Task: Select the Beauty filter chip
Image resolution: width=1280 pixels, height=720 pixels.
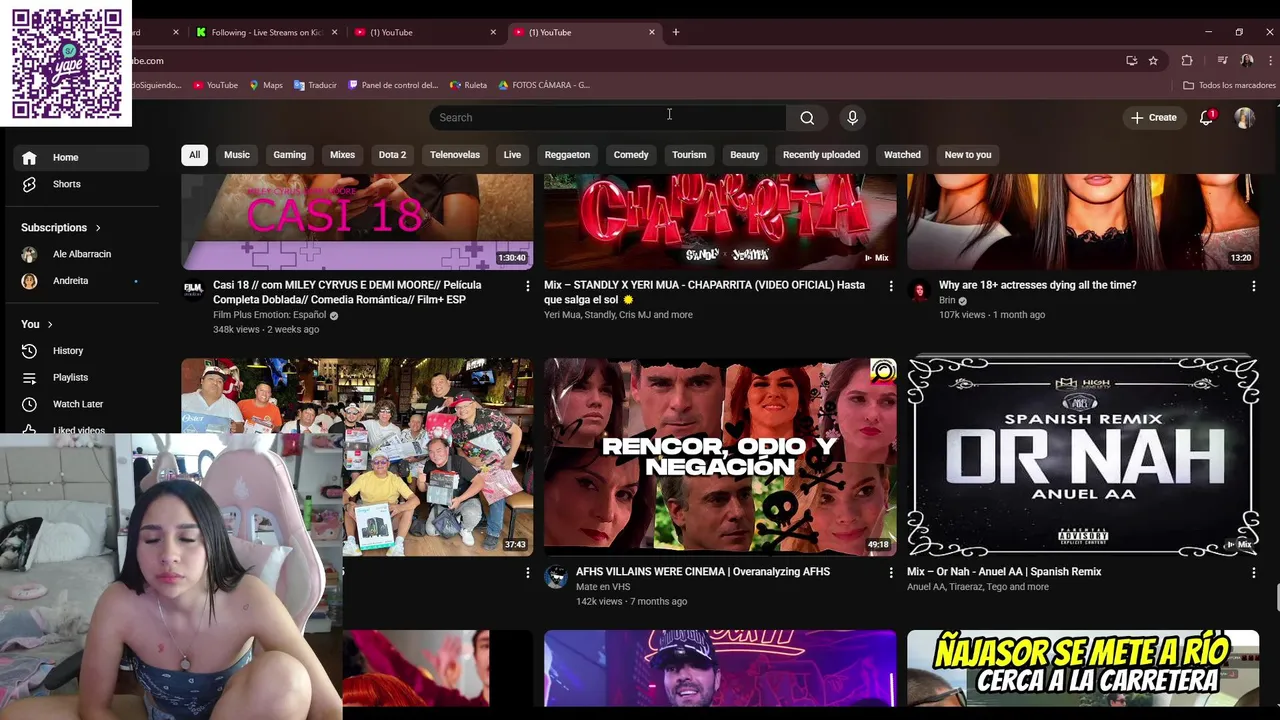Action: [x=745, y=155]
